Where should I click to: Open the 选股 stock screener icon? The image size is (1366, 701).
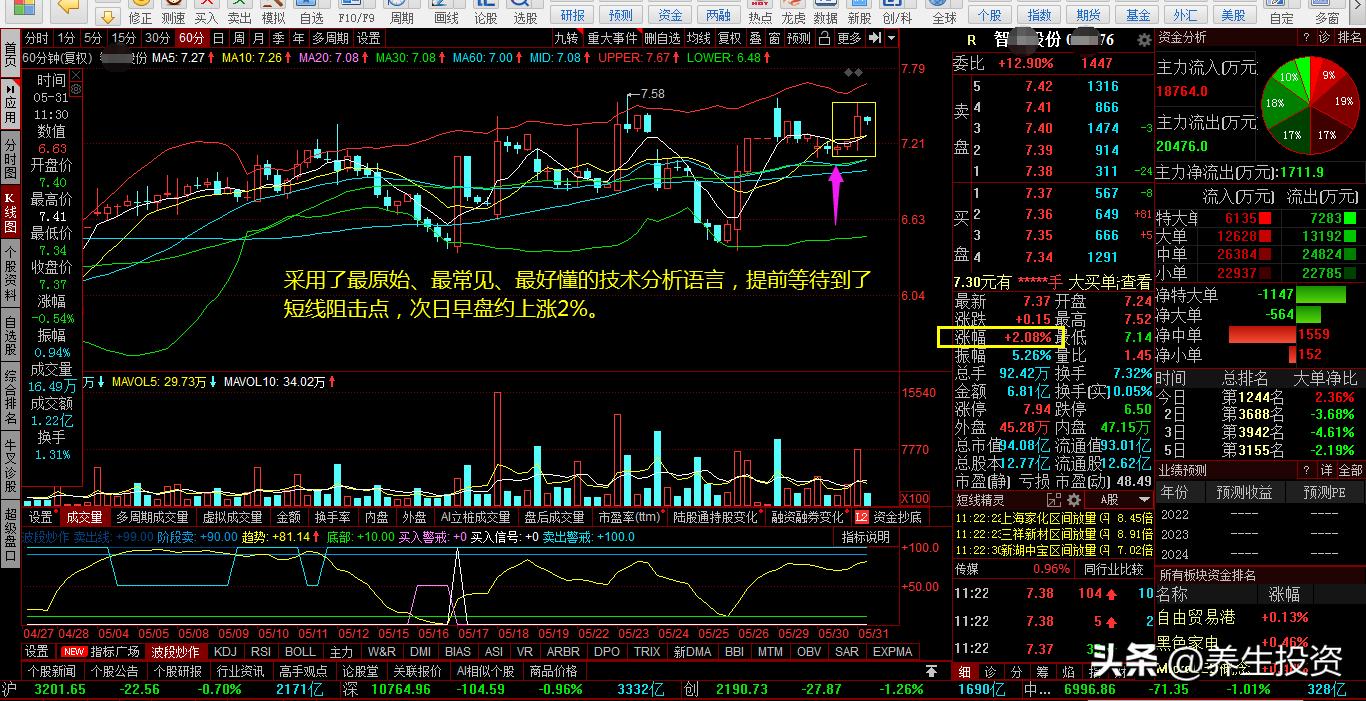click(525, 12)
